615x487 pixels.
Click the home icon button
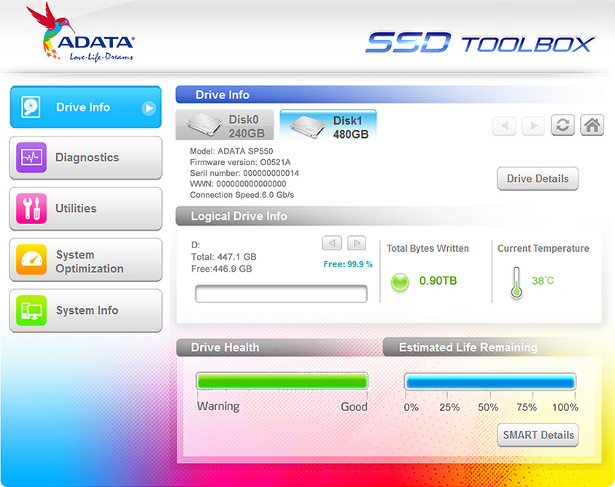pyautogui.click(x=592, y=125)
